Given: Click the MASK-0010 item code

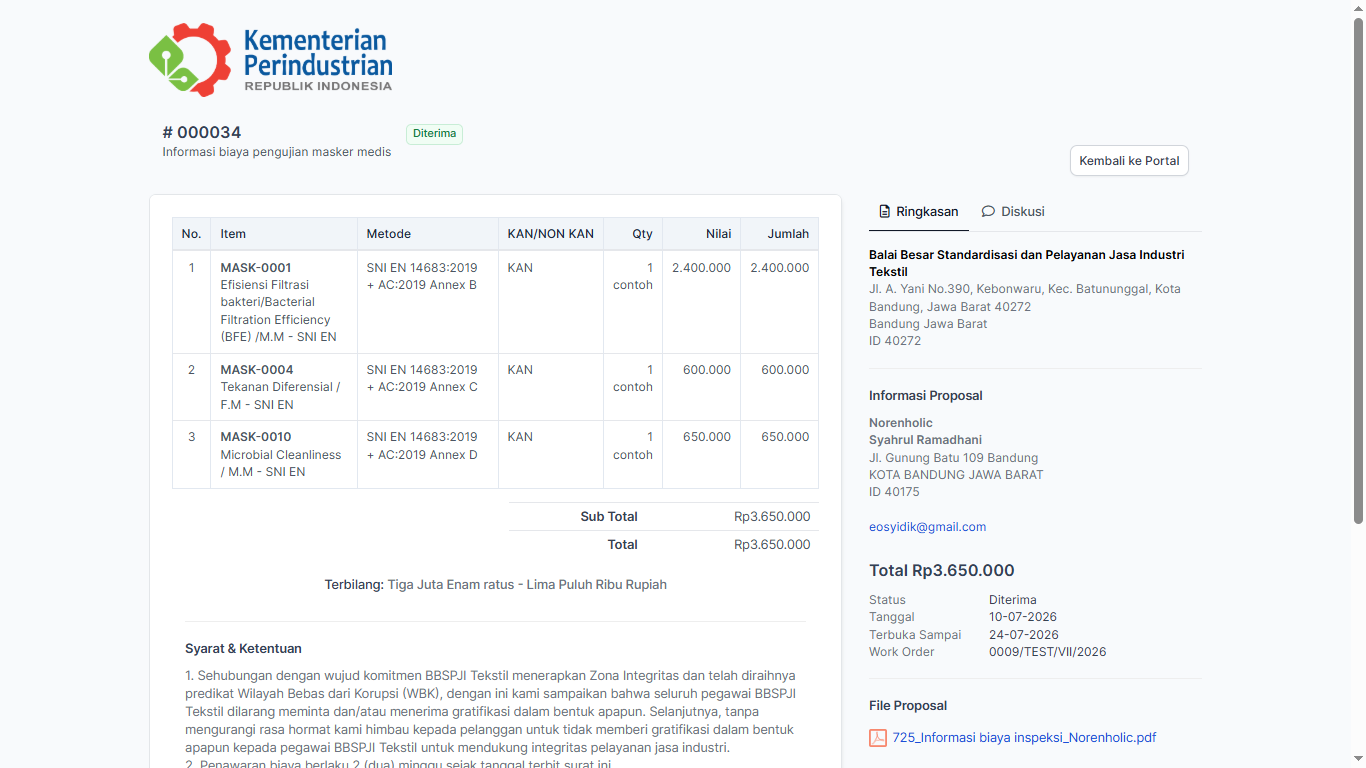Looking at the screenshot, I should point(256,437).
